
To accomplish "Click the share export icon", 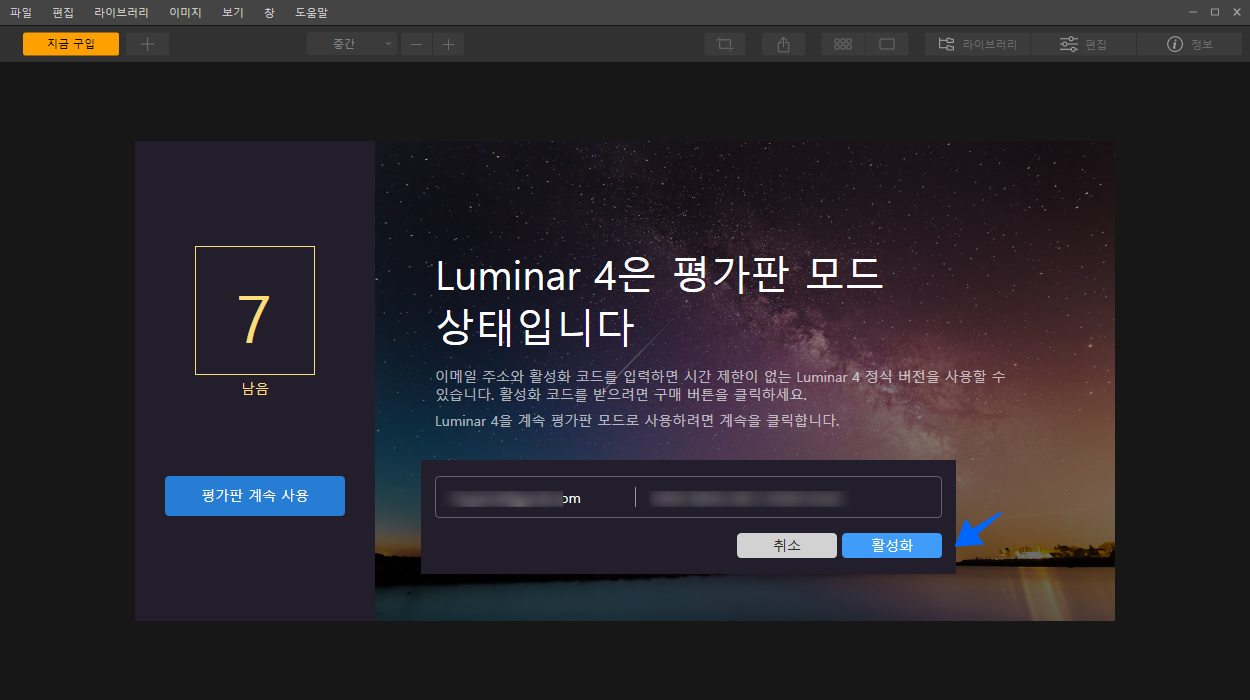I will pos(784,44).
